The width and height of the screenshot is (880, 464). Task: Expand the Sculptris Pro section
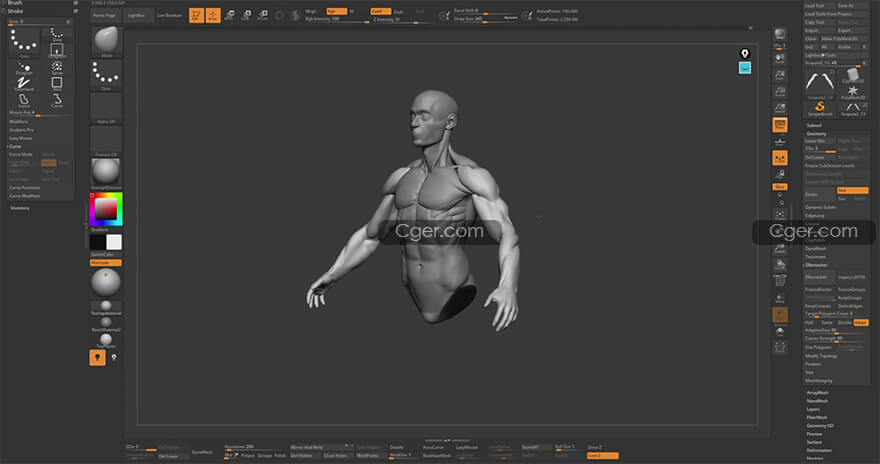[x=21, y=130]
